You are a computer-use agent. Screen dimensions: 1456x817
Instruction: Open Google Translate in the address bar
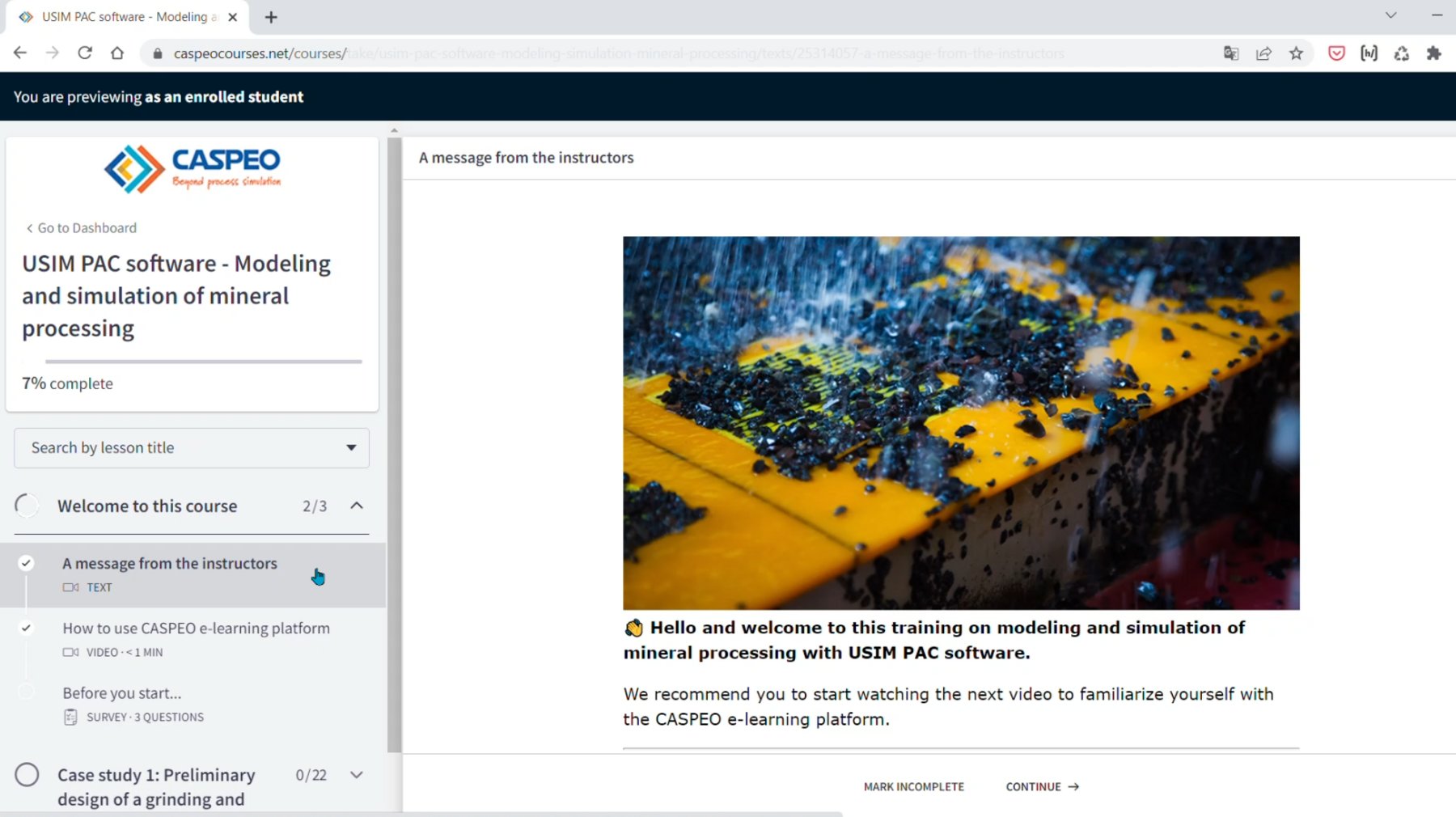coord(1230,53)
